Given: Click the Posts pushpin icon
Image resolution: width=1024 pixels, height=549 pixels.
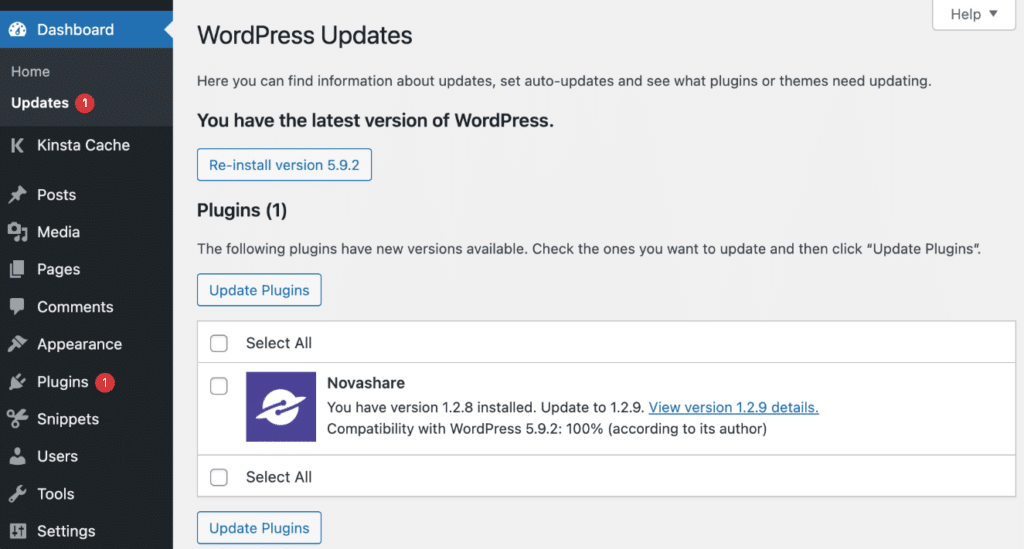Looking at the screenshot, I should pyautogui.click(x=18, y=195).
